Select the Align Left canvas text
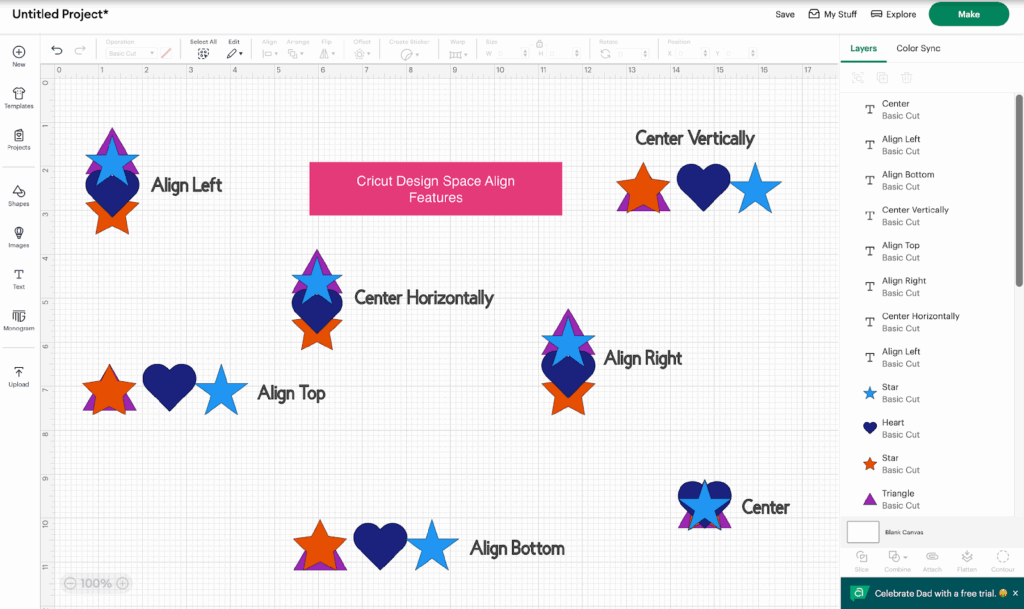The width and height of the screenshot is (1024, 609). click(x=187, y=185)
